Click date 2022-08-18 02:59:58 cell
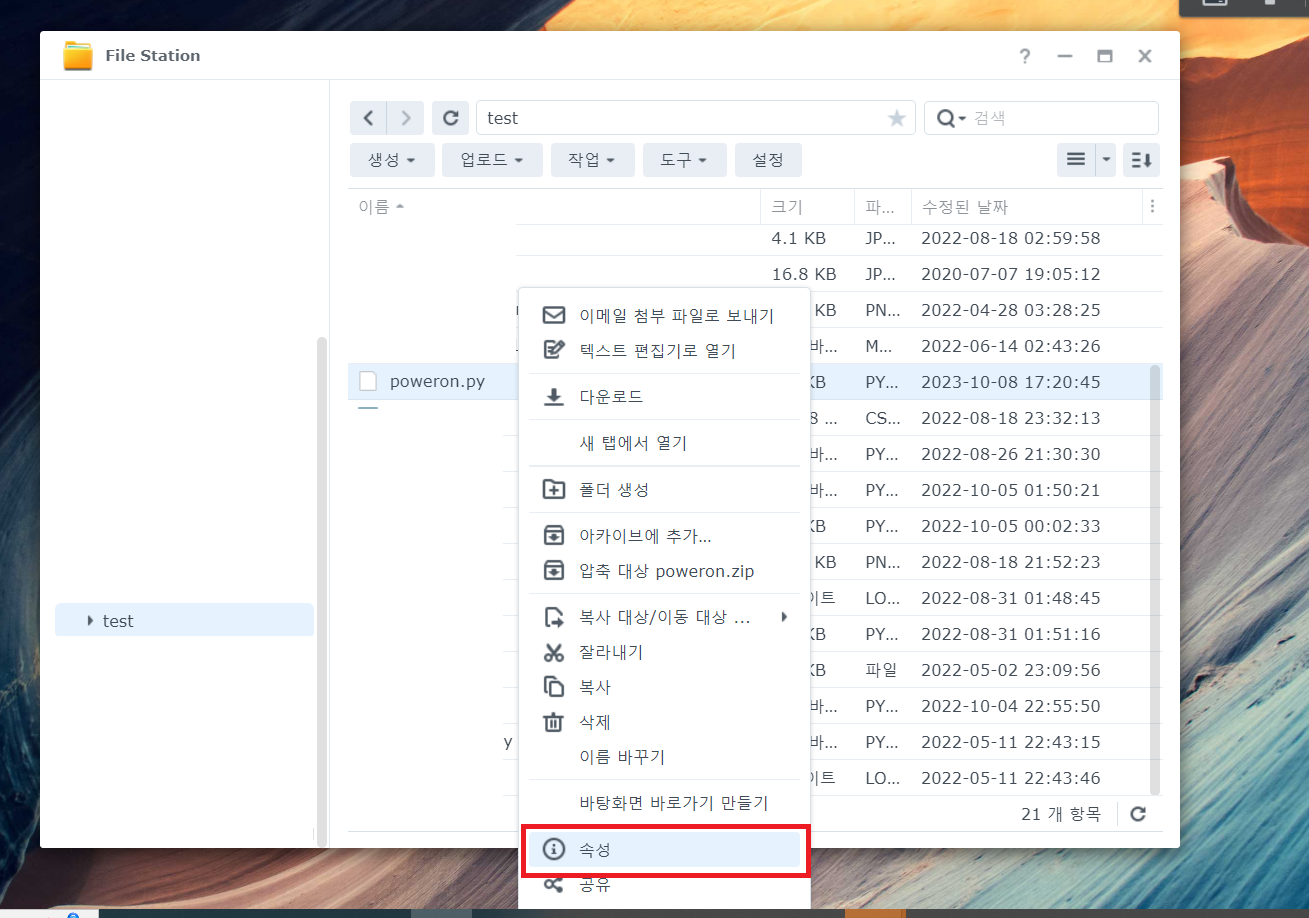Image resolution: width=1309 pixels, height=918 pixels. [x=1010, y=238]
